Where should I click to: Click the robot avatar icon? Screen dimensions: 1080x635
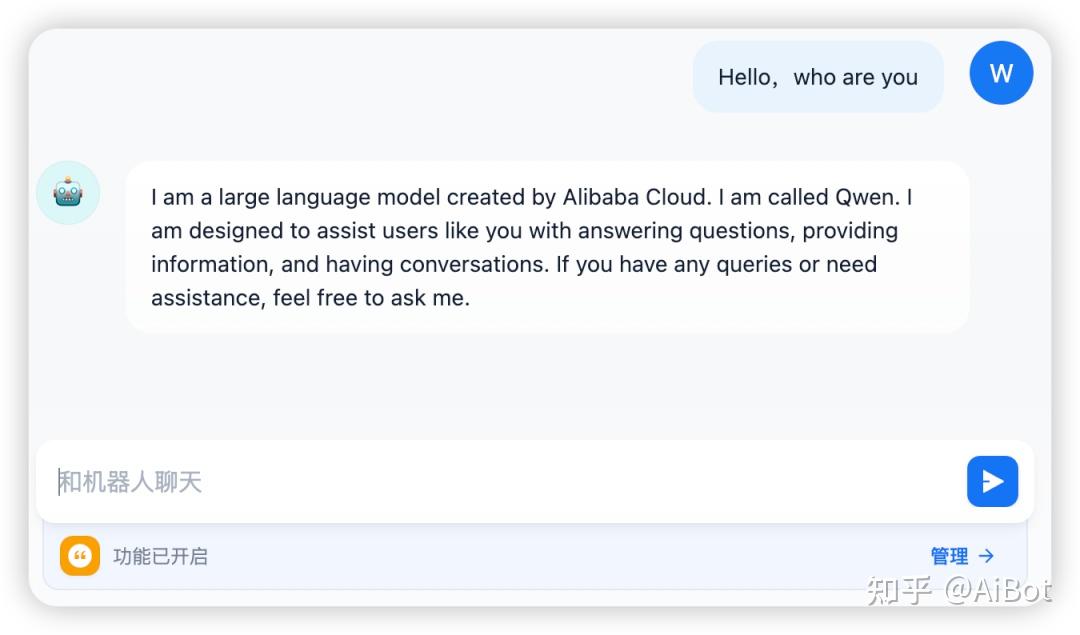[68, 192]
